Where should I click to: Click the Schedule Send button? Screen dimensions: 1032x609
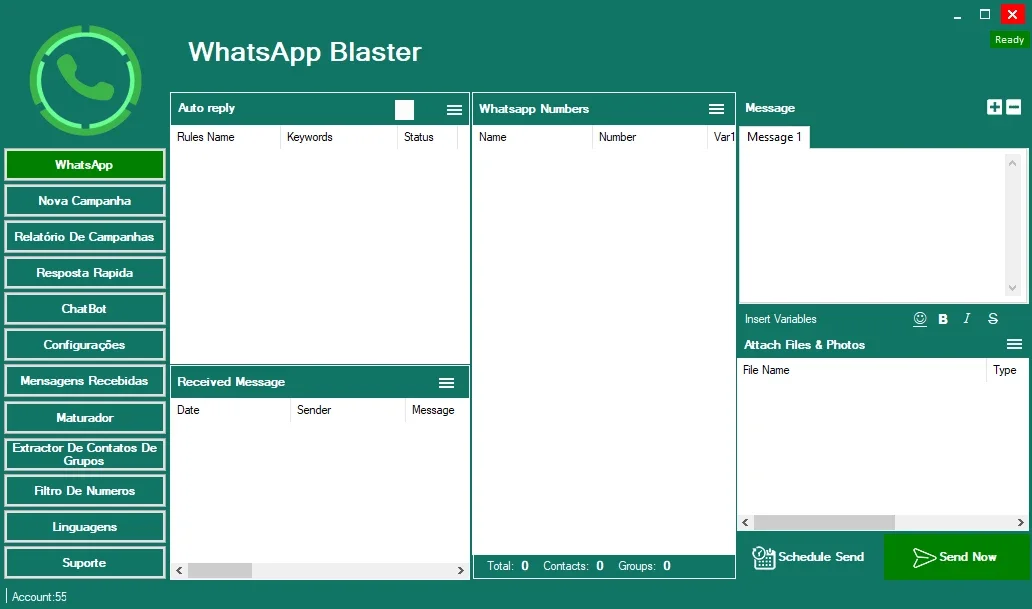tap(809, 557)
